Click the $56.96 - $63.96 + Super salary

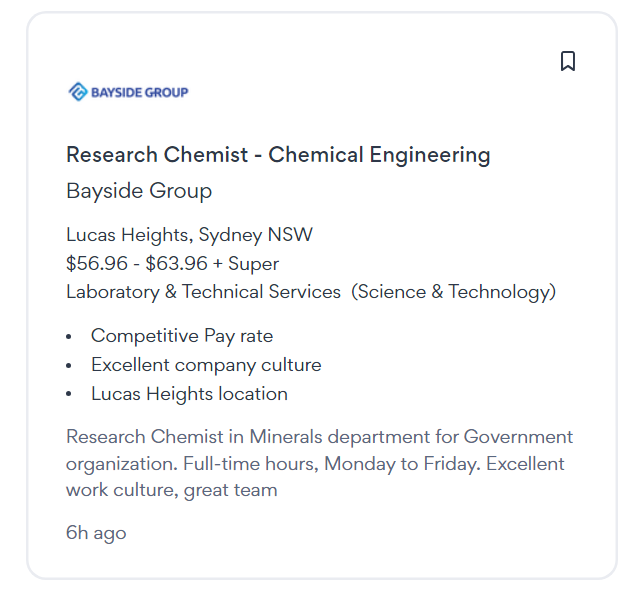pyautogui.click(x=172, y=264)
